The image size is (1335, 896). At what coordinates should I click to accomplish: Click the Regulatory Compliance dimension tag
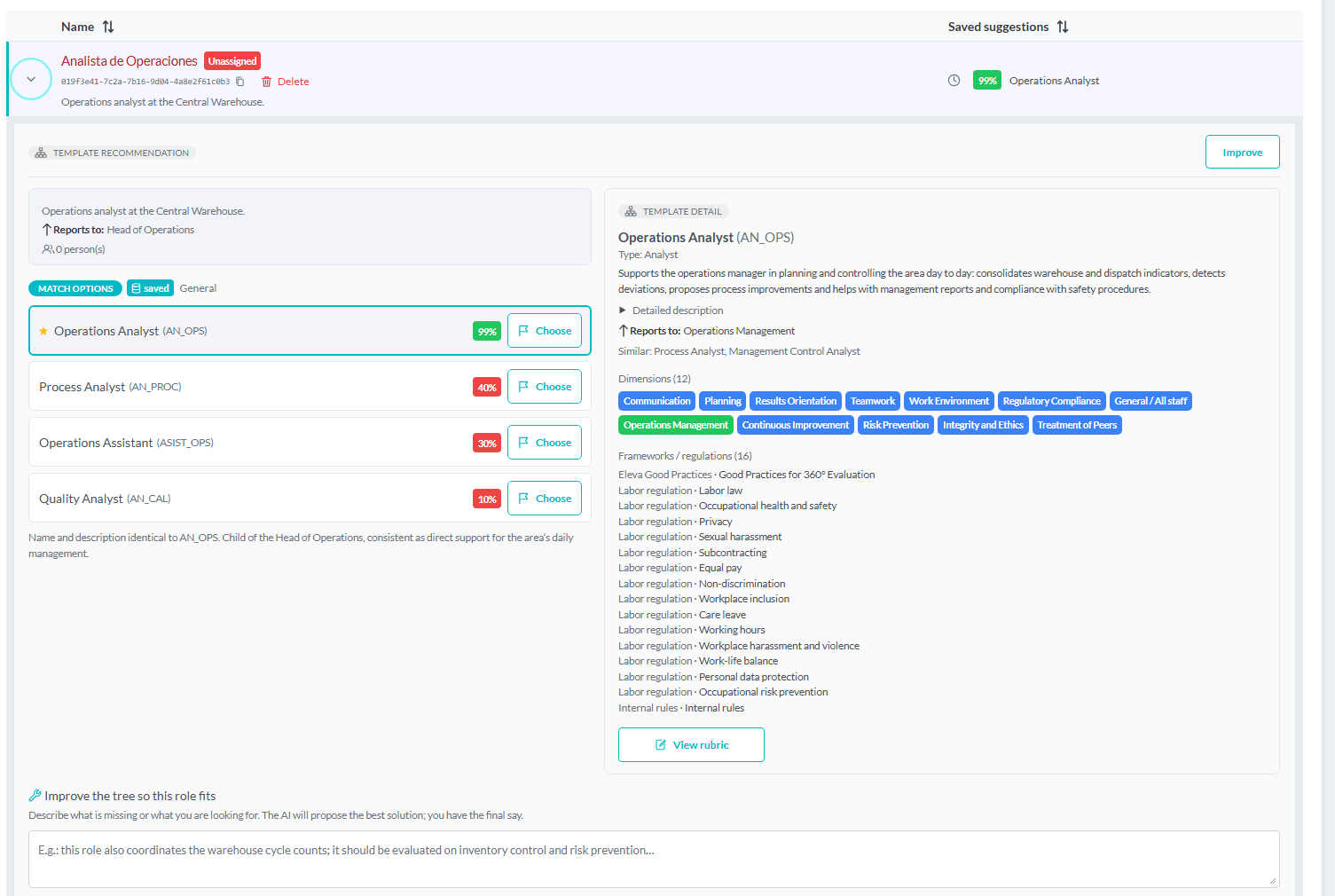point(1051,401)
